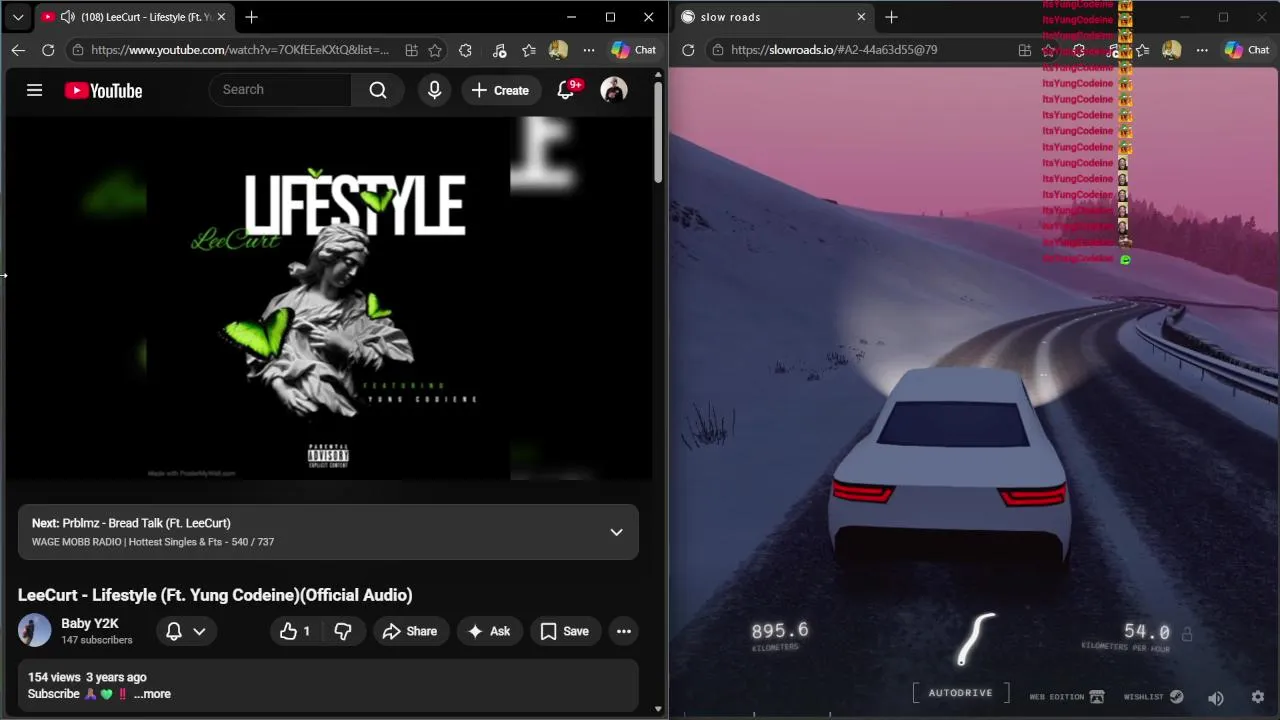
Task: Open the WISHLIST Steam link
Action: [x=1153, y=697]
